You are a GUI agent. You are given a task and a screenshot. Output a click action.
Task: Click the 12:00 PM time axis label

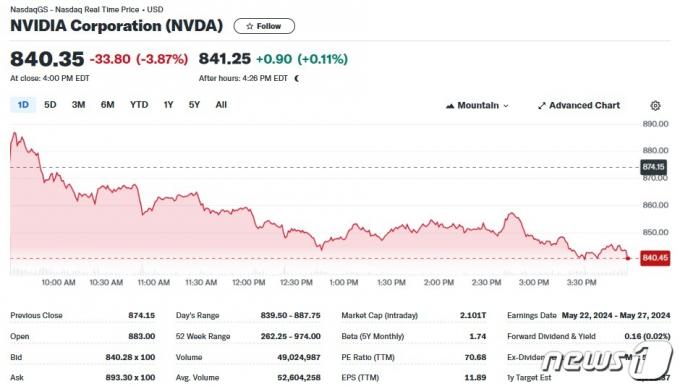click(248, 282)
